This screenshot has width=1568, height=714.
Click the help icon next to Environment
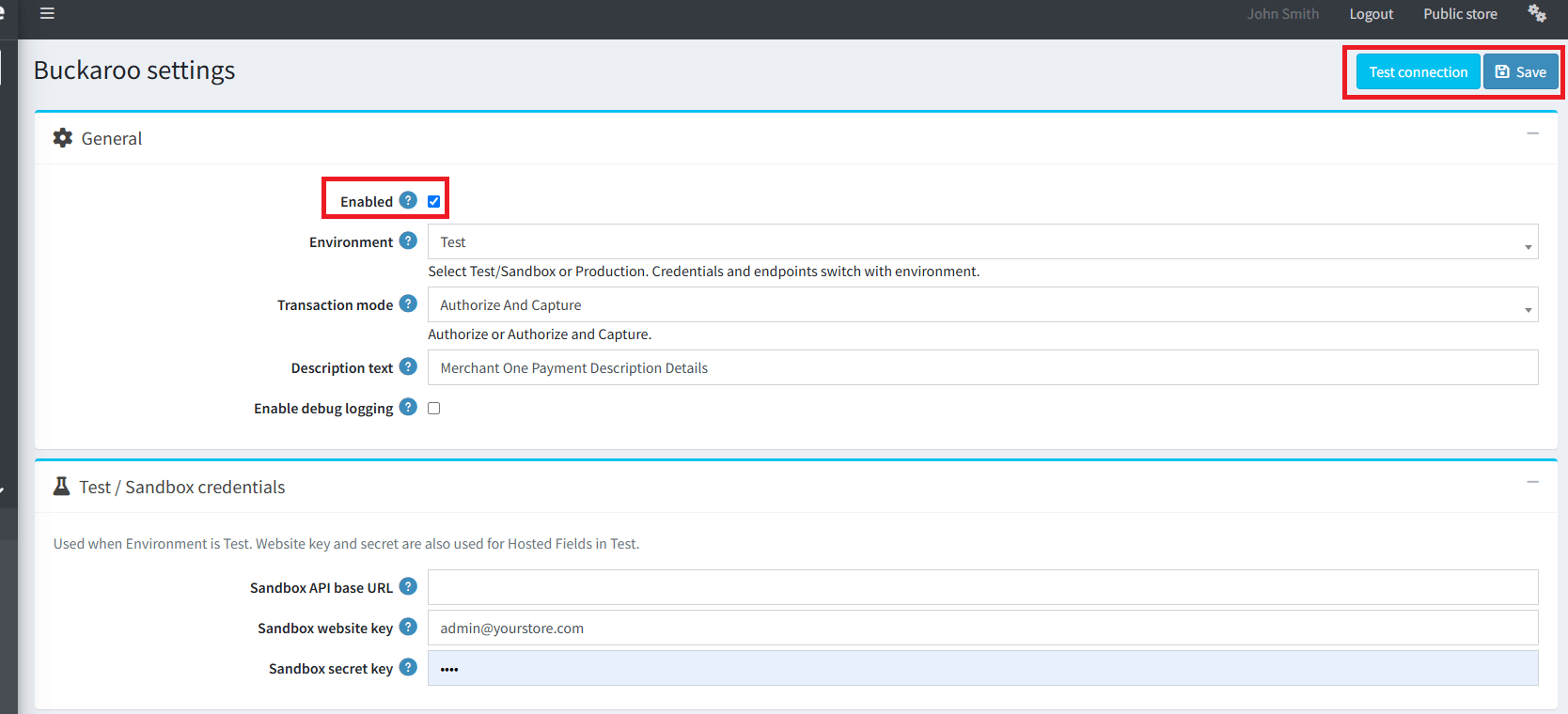coord(408,241)
